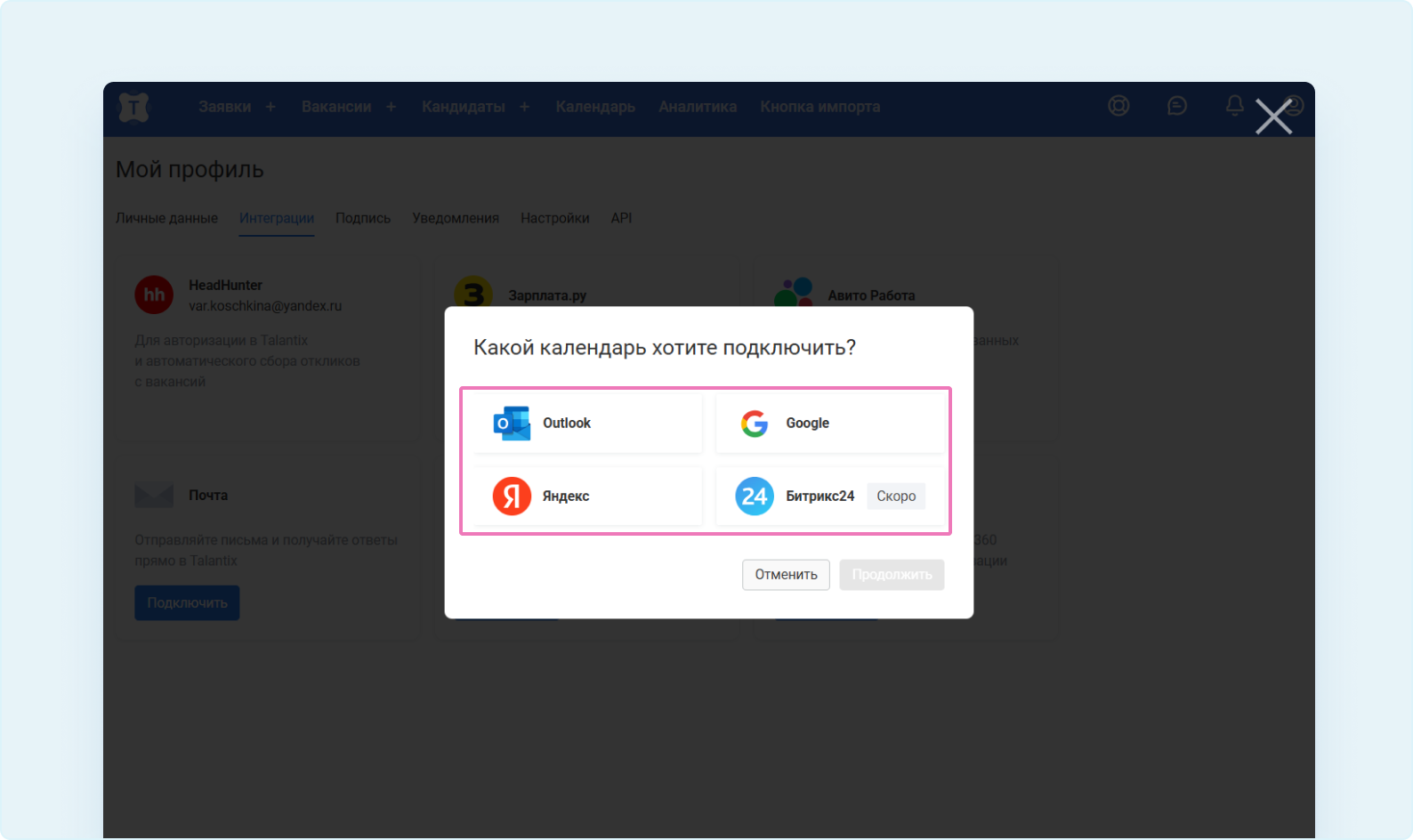Switch to the API tab
Screen dimensions: 1413x840
[x=621, y=218]
